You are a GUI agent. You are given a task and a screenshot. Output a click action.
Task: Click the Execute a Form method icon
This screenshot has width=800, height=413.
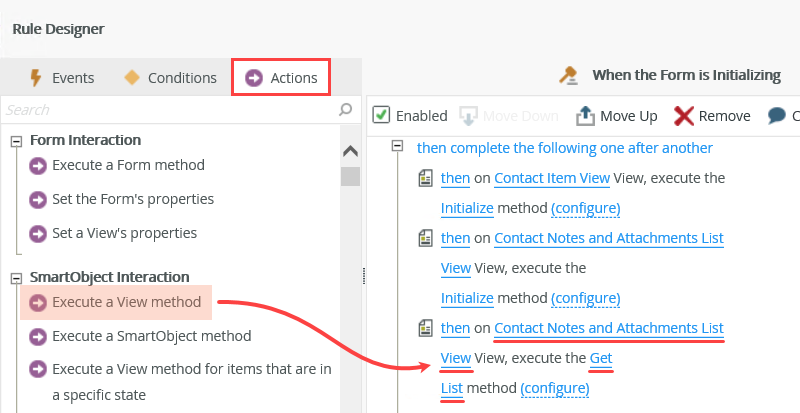pyautogui.click(x=39, y=166)
